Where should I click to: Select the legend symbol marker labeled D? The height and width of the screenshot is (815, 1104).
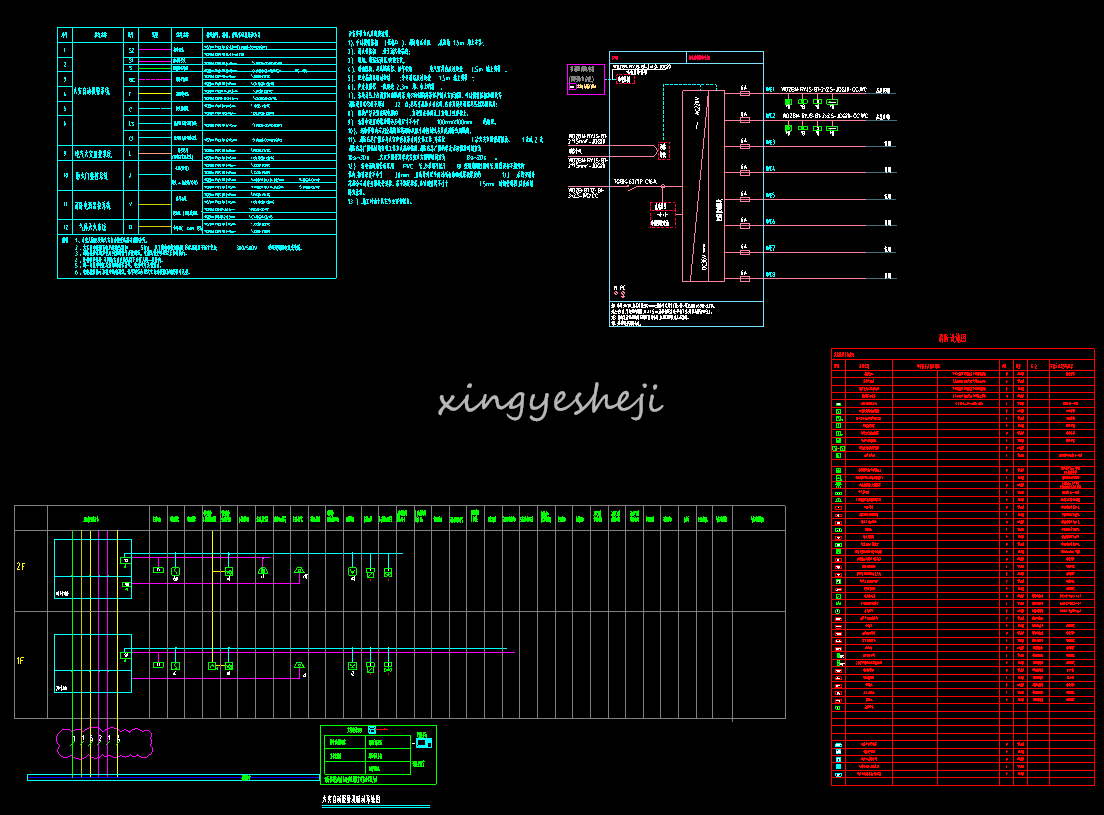tap(131, 227)
